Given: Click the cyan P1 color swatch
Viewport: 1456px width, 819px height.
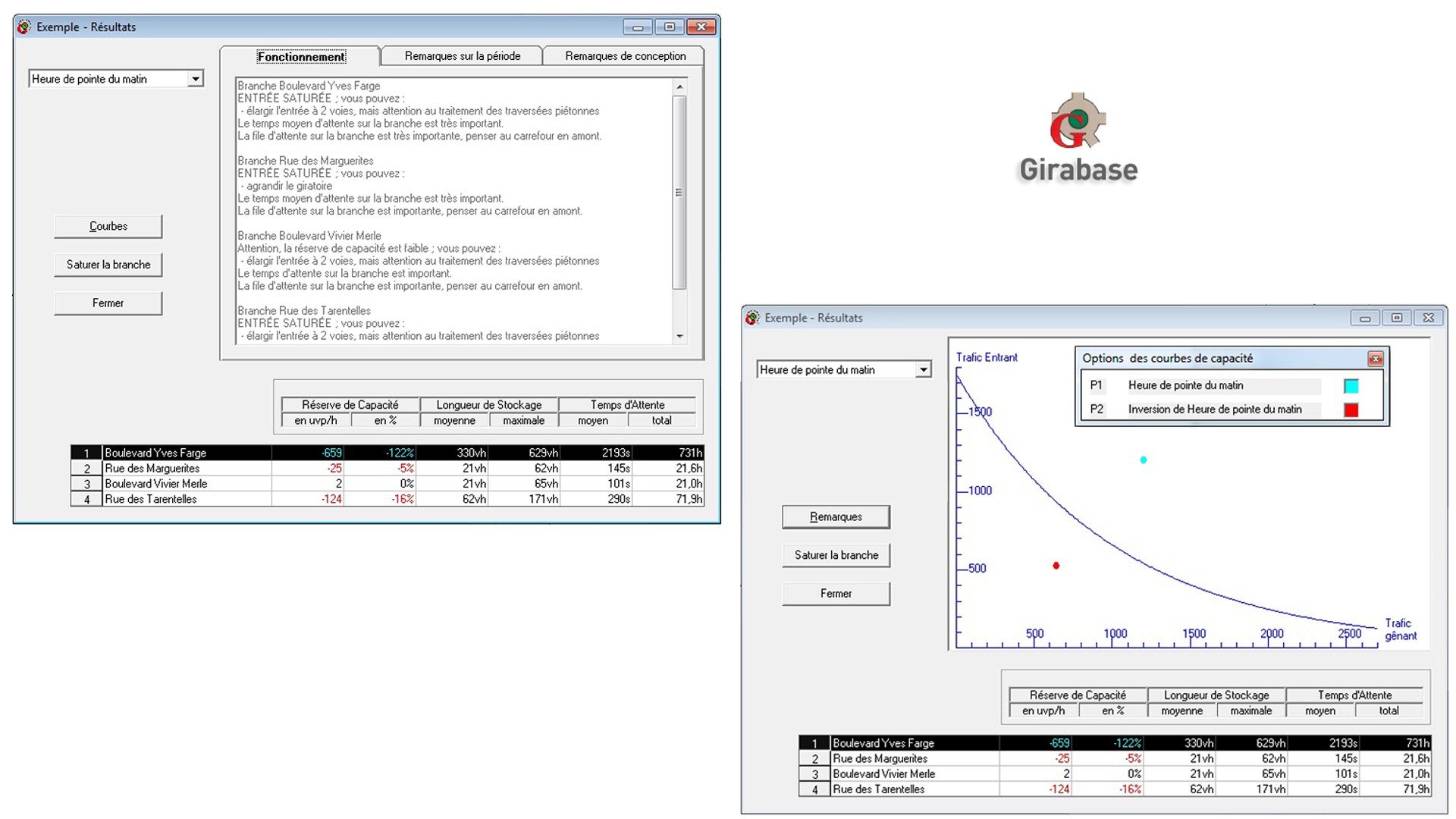Looking at the screenshot, I should 1351,386.
